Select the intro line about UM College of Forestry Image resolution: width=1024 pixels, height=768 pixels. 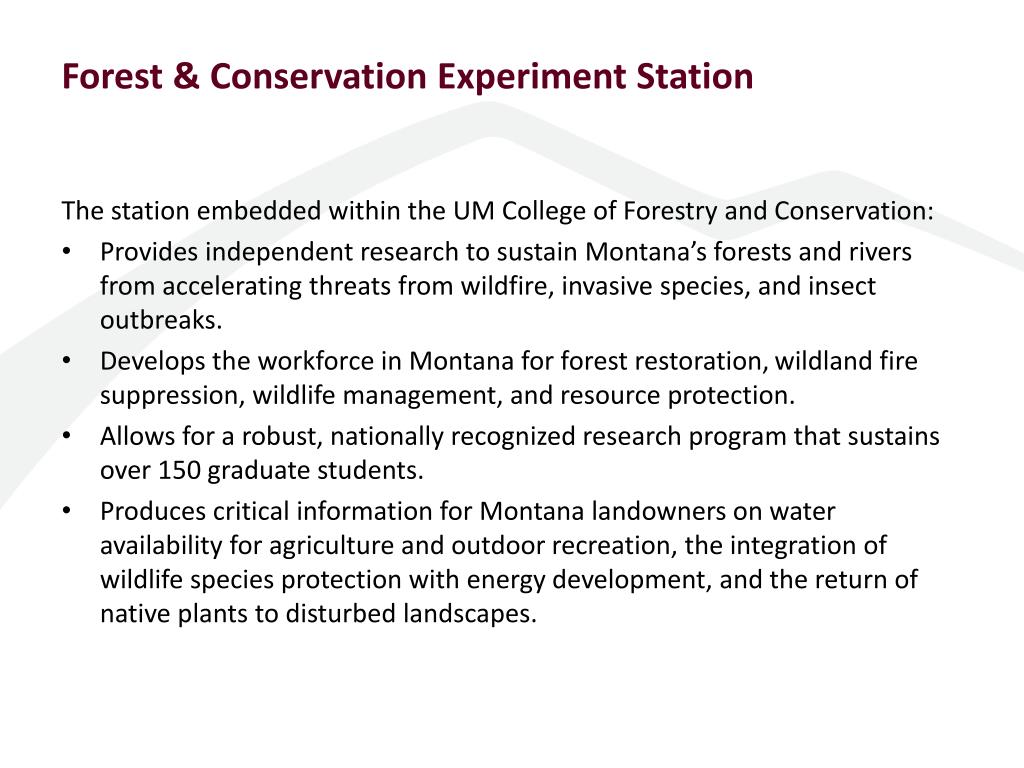(498, 212)
